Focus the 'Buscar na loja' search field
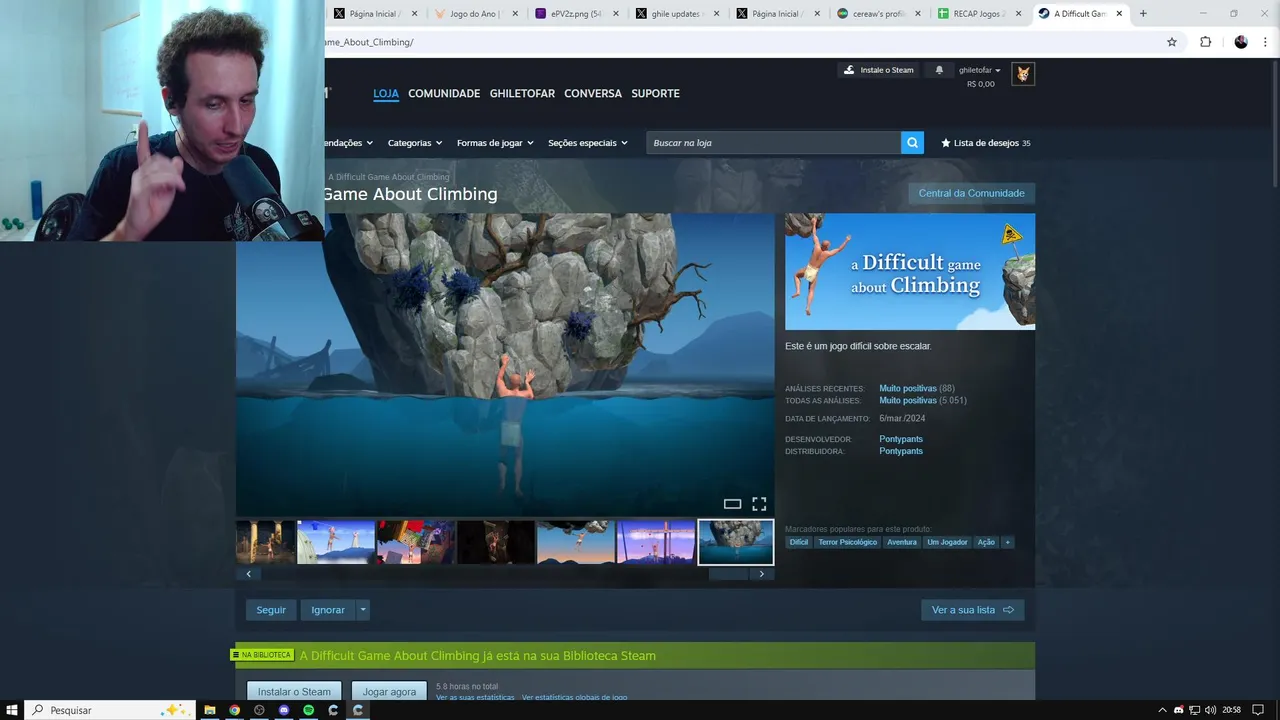 [x=773, y=143]
